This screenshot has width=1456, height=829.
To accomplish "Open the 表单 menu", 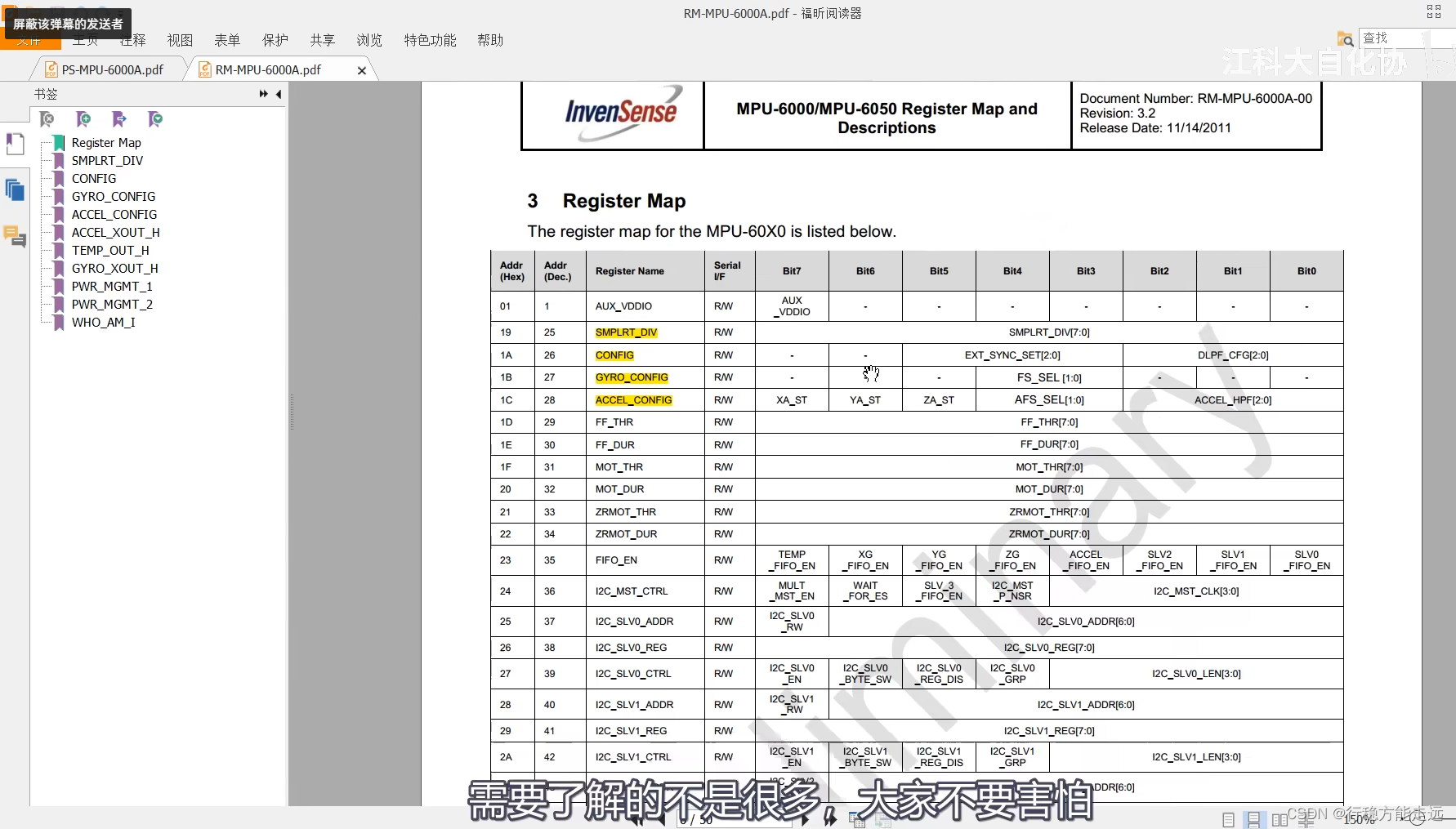I will point(227,40).
